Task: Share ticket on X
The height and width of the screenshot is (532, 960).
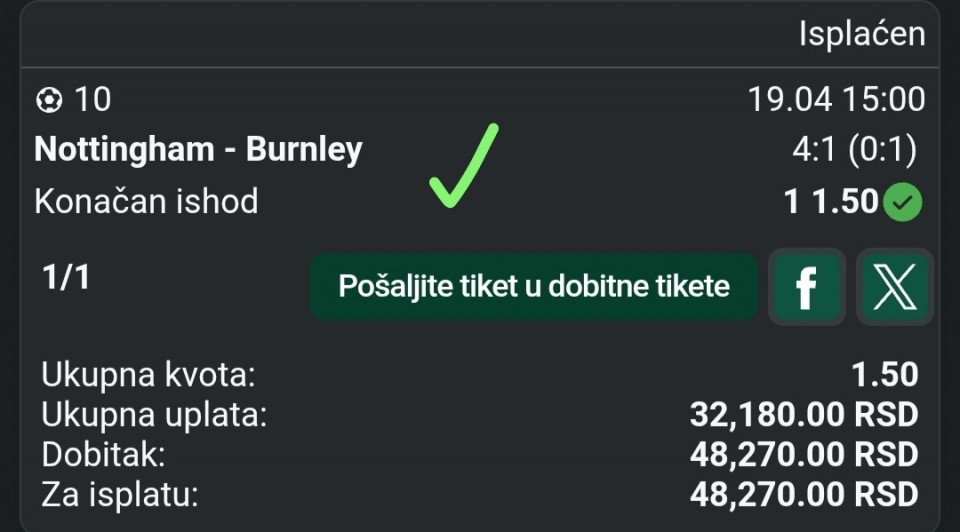Action: 894,288
